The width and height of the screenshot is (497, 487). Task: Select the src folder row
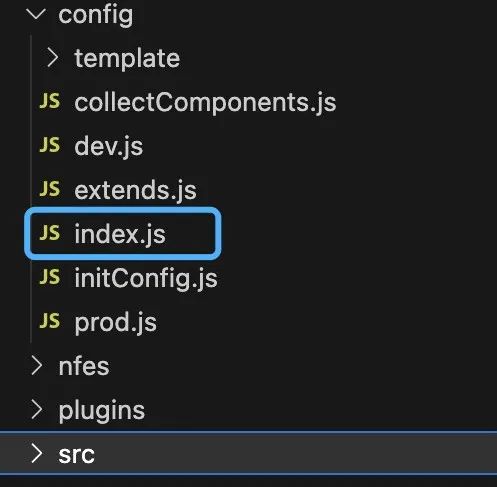248,454
